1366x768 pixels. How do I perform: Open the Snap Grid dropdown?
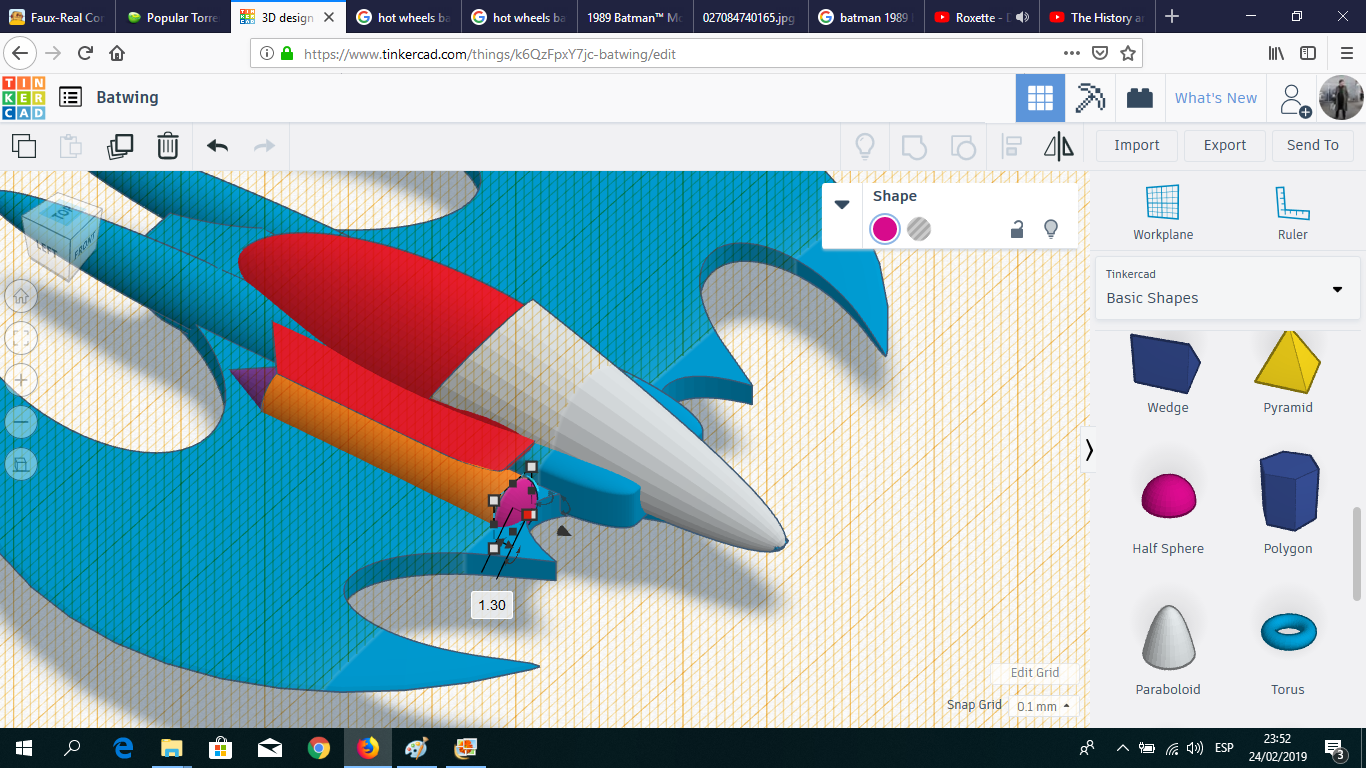coord(1043,706)
